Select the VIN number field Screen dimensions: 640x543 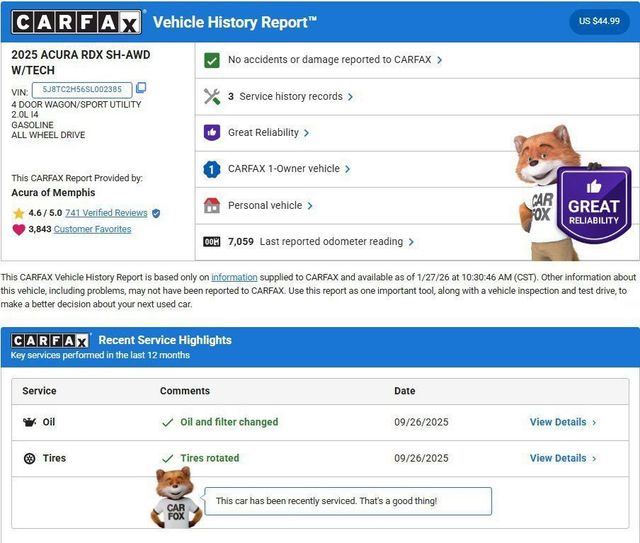pyautogui.click(x=82, y=89)
